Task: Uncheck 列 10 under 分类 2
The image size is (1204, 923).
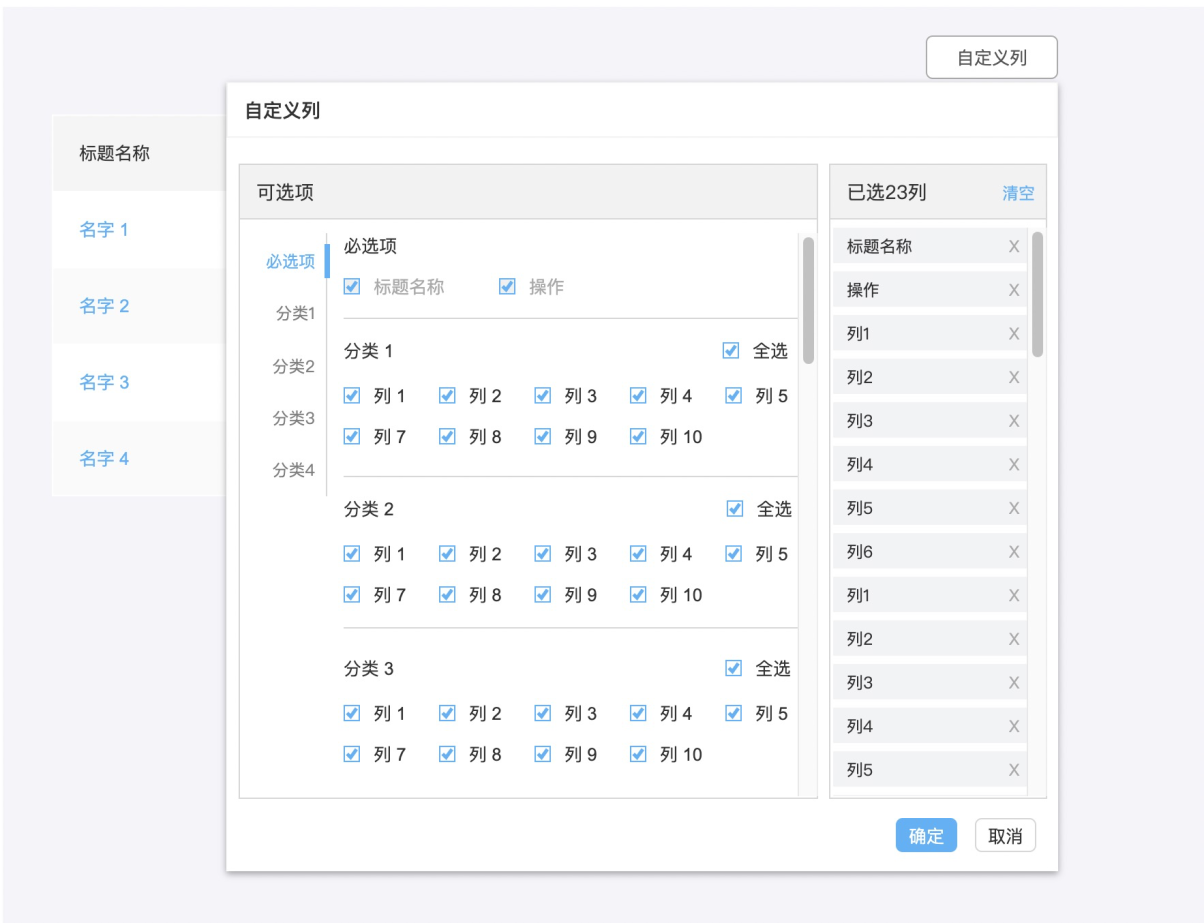Action: click(639, 595)
